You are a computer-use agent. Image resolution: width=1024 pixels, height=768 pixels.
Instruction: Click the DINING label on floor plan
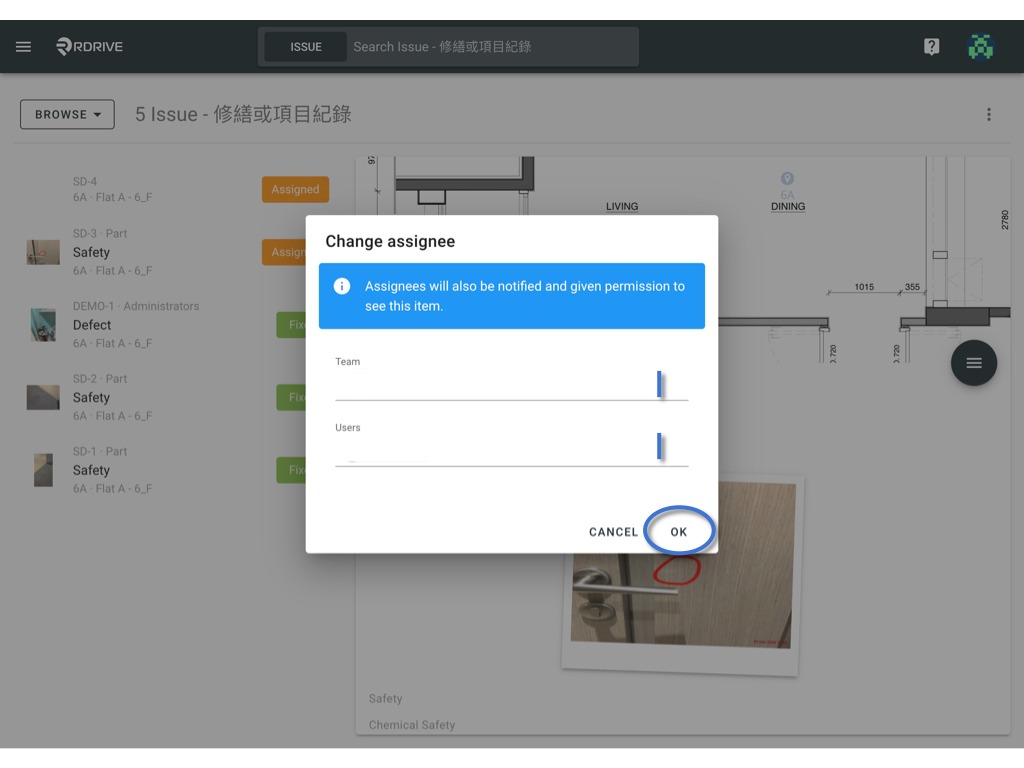(788, 206)
